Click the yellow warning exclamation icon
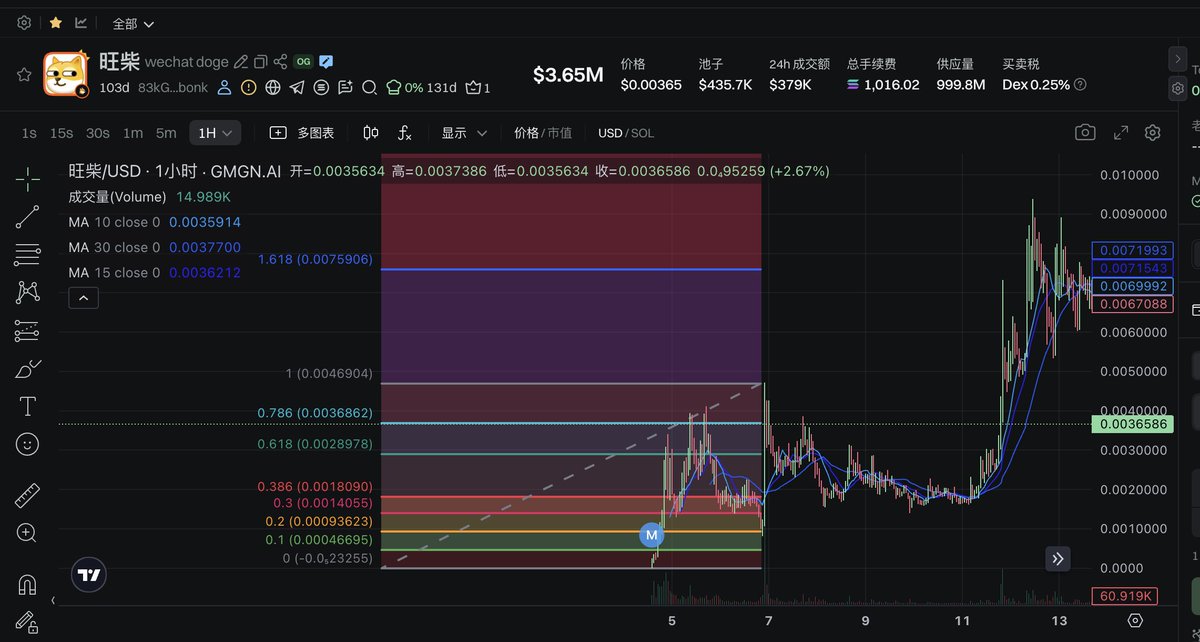Image resolution: width=1200 pixels, height=642 pixels. tap(249, 88)
